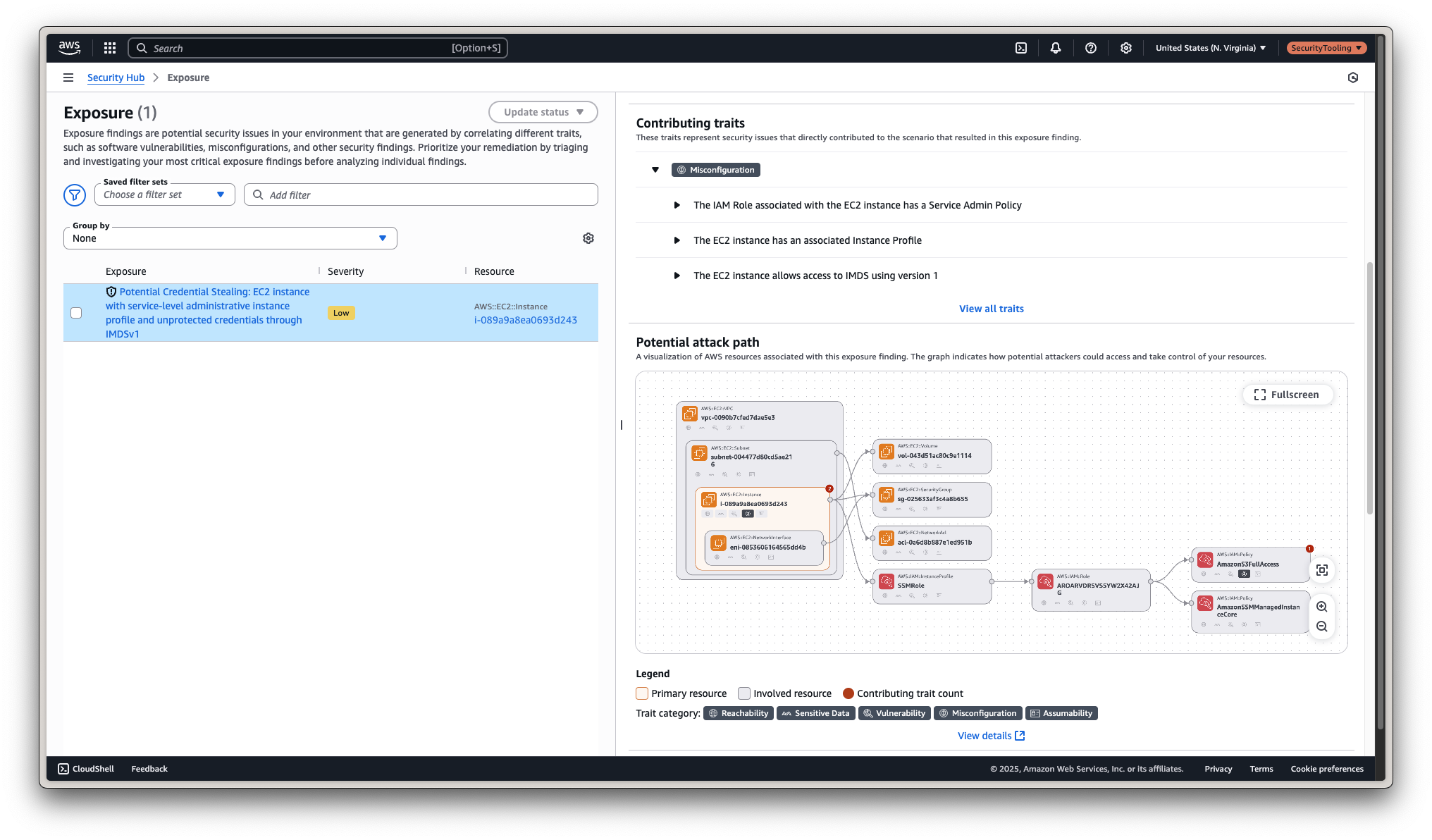Zoom in on the attack path graph
The height and width of the screenshot is (840, 1432).
pyautogui.click(x=1322, y=607)
